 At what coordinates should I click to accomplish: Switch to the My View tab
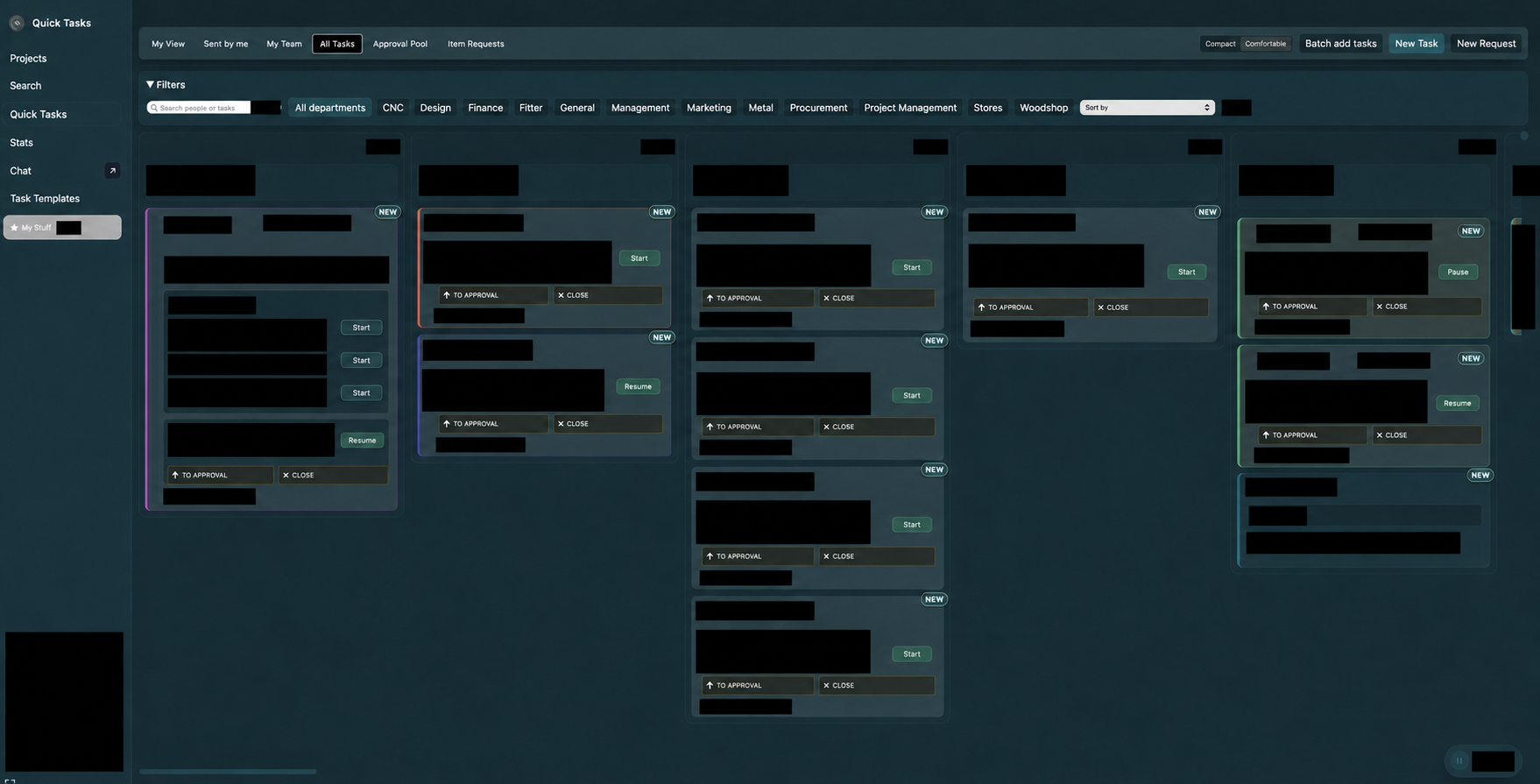(168, 44)
